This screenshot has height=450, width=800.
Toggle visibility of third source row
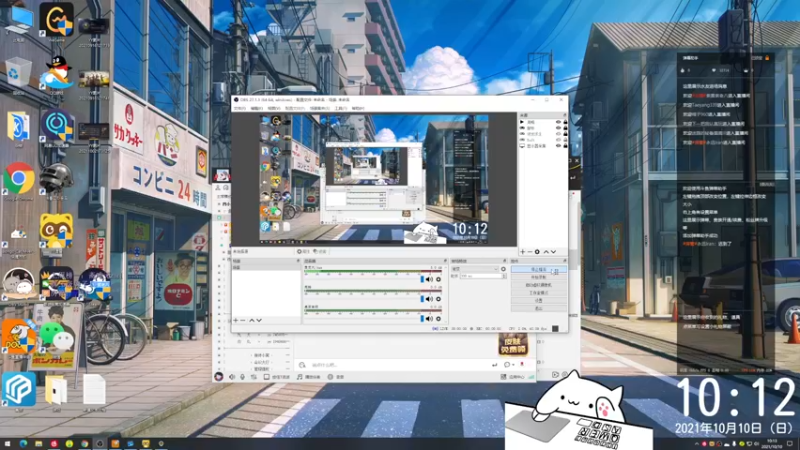558,134
